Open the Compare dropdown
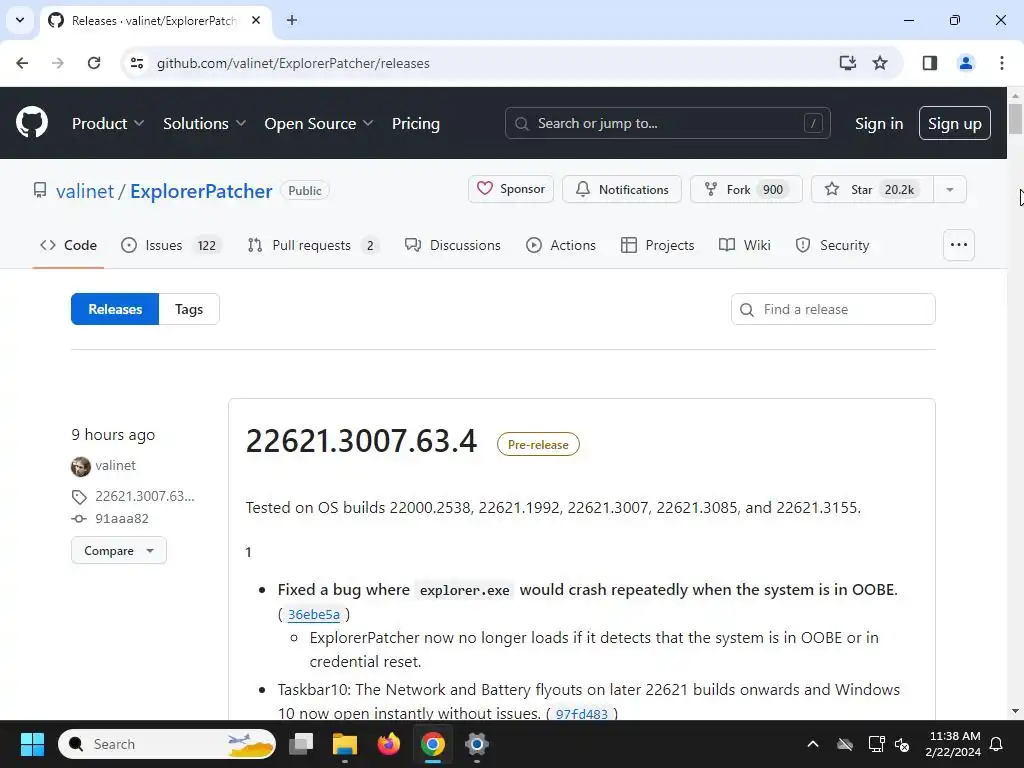The width and height of the screenshot is (1024, 768). coord(118,551)
